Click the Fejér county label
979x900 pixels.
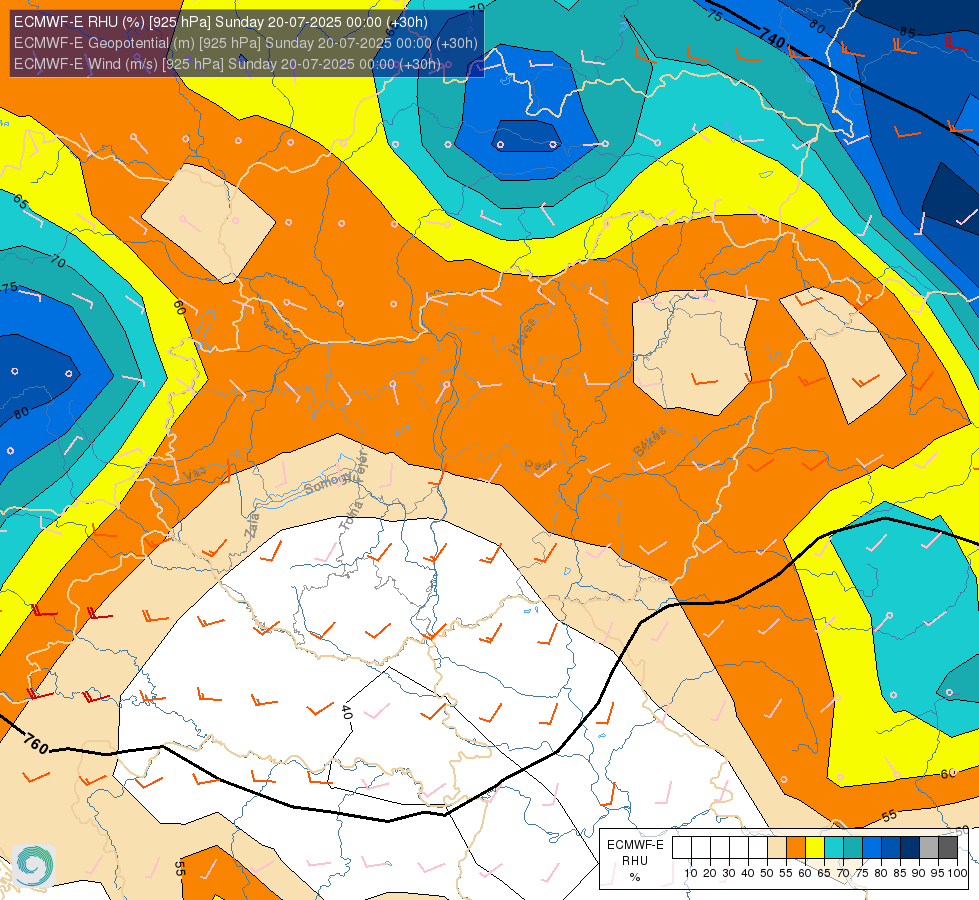361,467
